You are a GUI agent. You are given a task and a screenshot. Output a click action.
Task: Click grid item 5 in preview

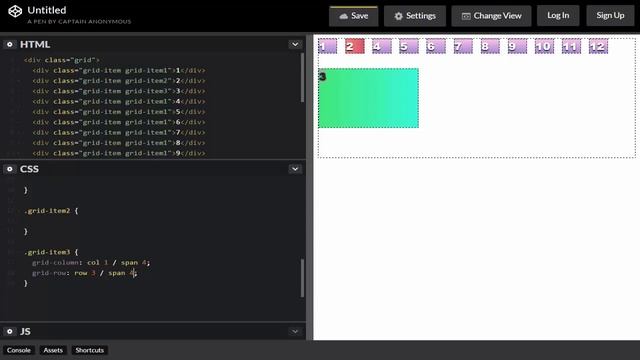click(x=409, y=46)
